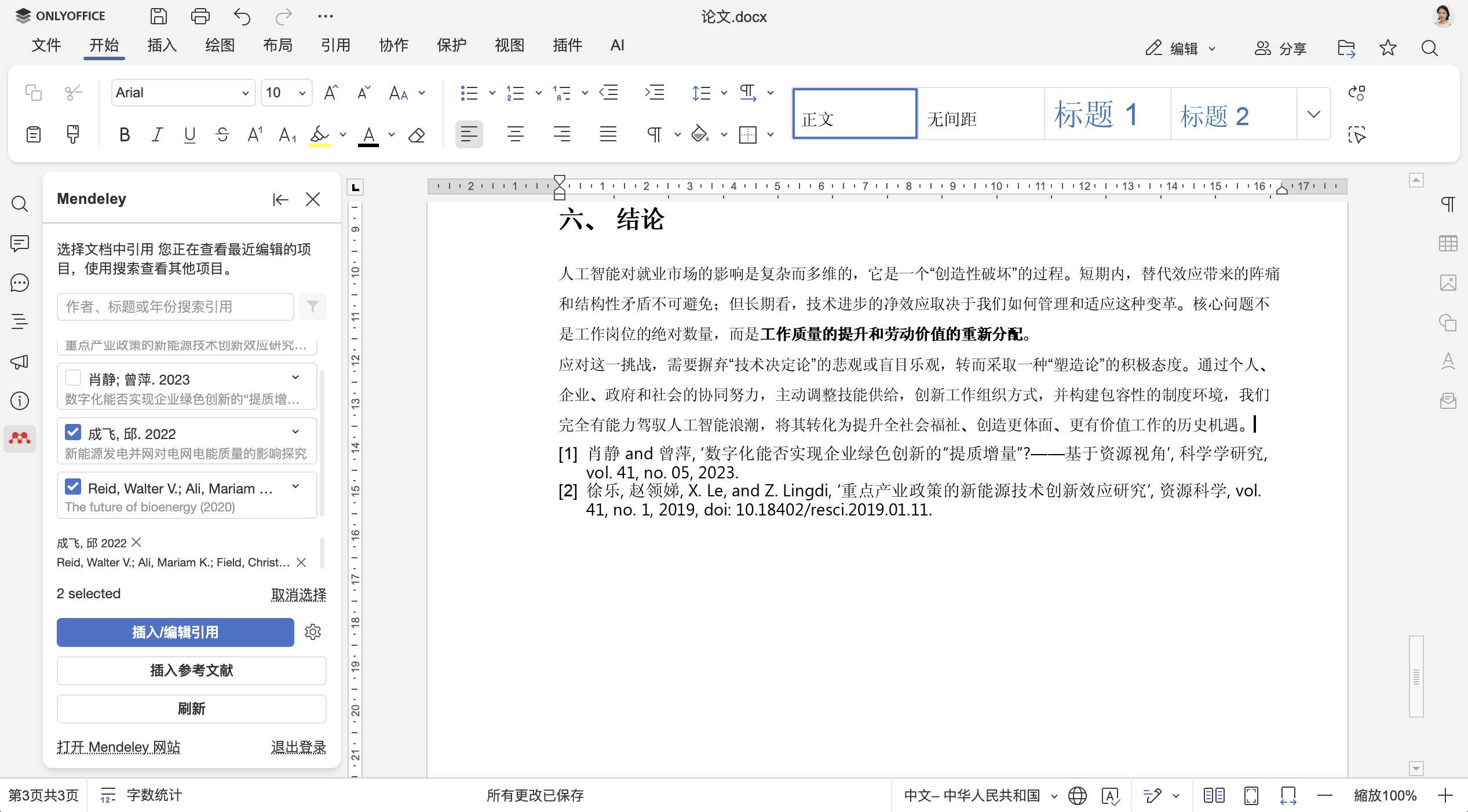Uncheck the Reid, Walter V. citation checkbox
The image size is (1468, 812).
click(73, 487)
